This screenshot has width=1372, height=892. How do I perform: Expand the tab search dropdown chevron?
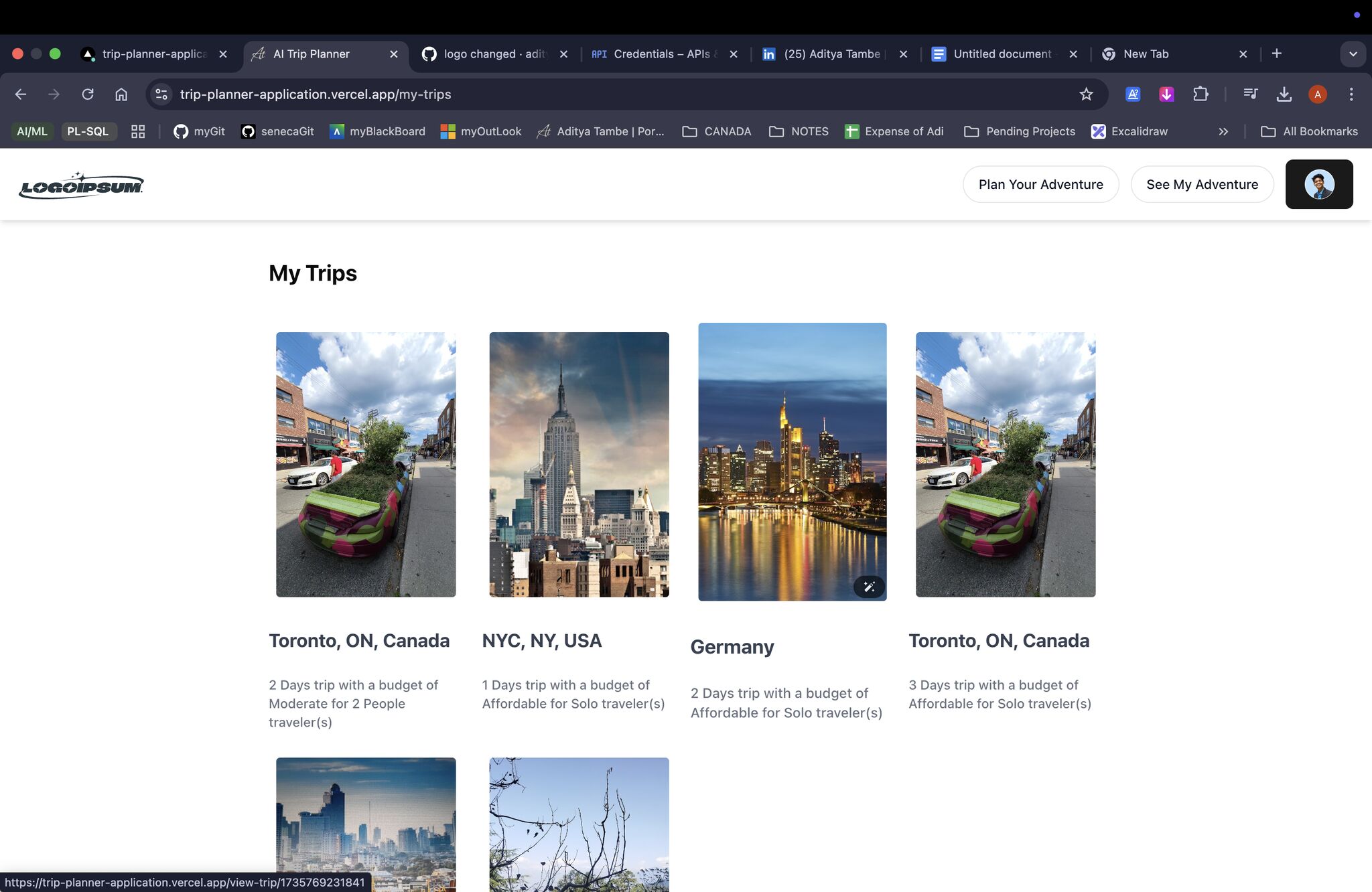coord(1353,54)
